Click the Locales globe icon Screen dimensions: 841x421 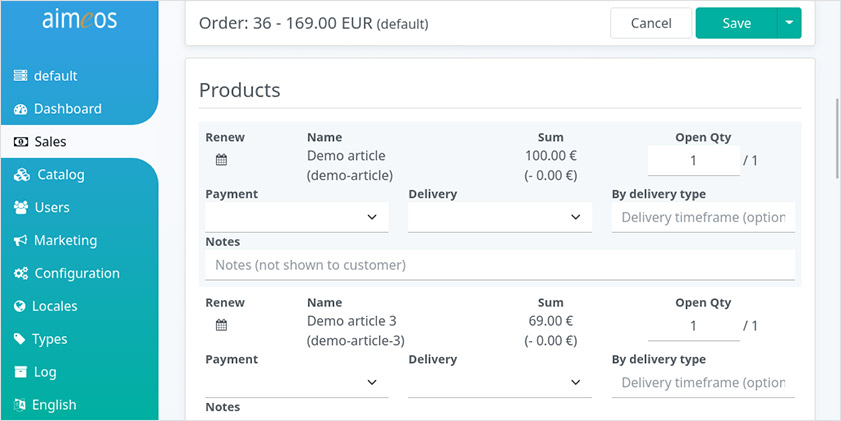[x=20, y=306]
